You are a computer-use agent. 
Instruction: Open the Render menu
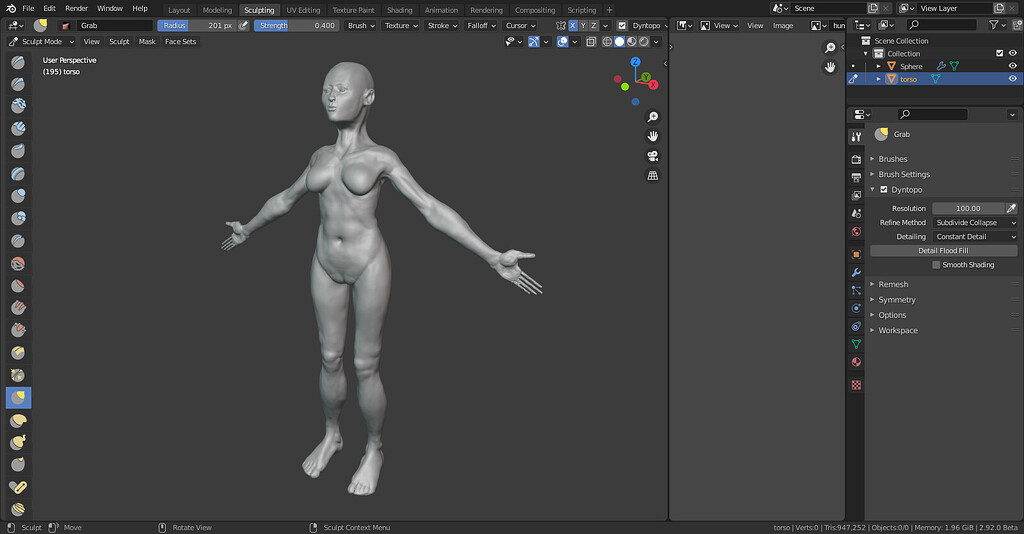[x=76, y=8]
